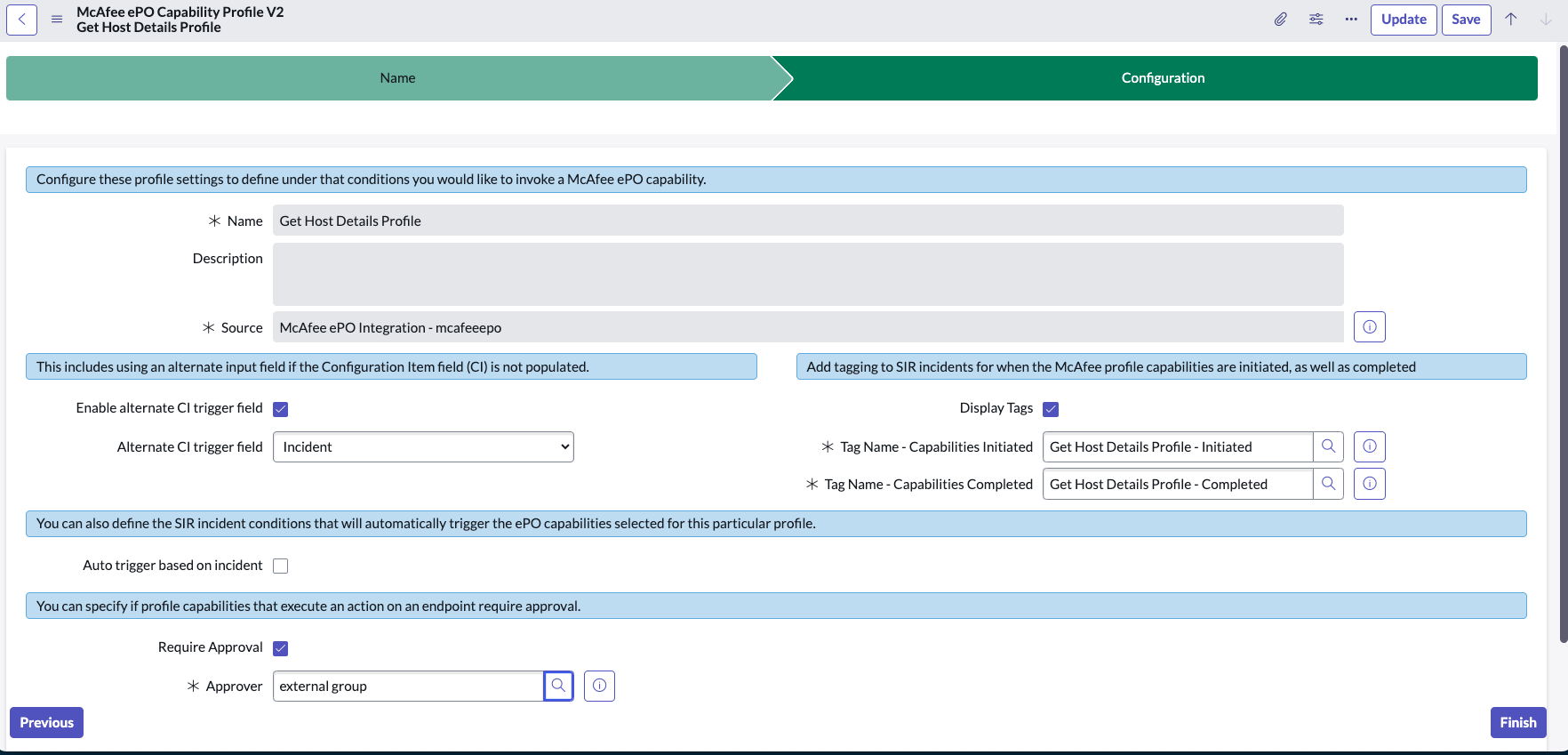Screen dimensions: 1568x755
Task: Edit the Tag Name Capabilities Completed field
Action: click(x=1178, y=484)
